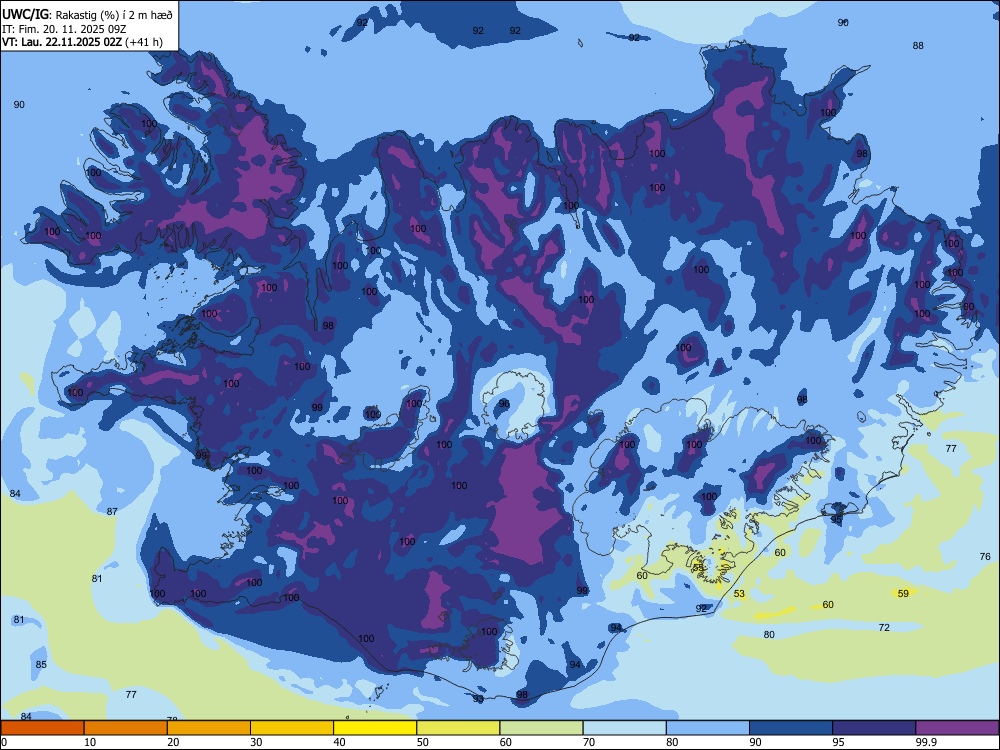Select the dark indigo 95–99.9 legend swatch

click(x=874, y=728)
